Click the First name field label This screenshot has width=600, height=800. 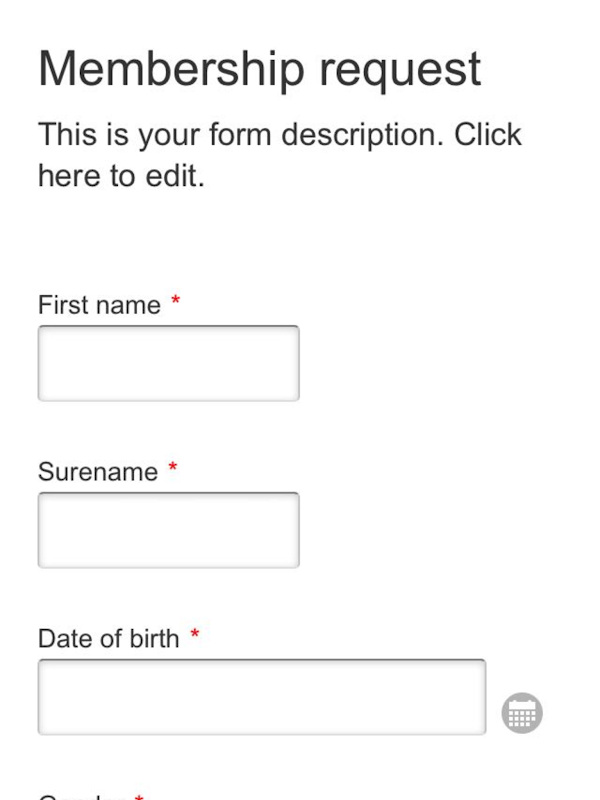click(x=99, y=305)
